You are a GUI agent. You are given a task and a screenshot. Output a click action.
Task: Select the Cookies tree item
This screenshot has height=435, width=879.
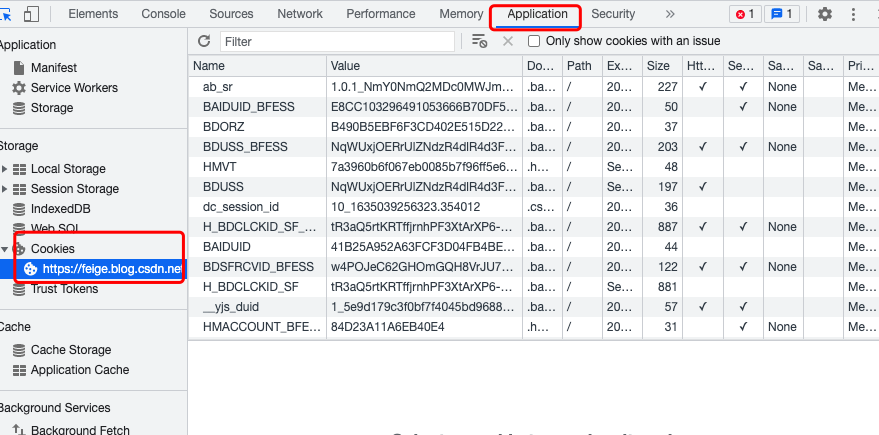(x=53, y=248)
